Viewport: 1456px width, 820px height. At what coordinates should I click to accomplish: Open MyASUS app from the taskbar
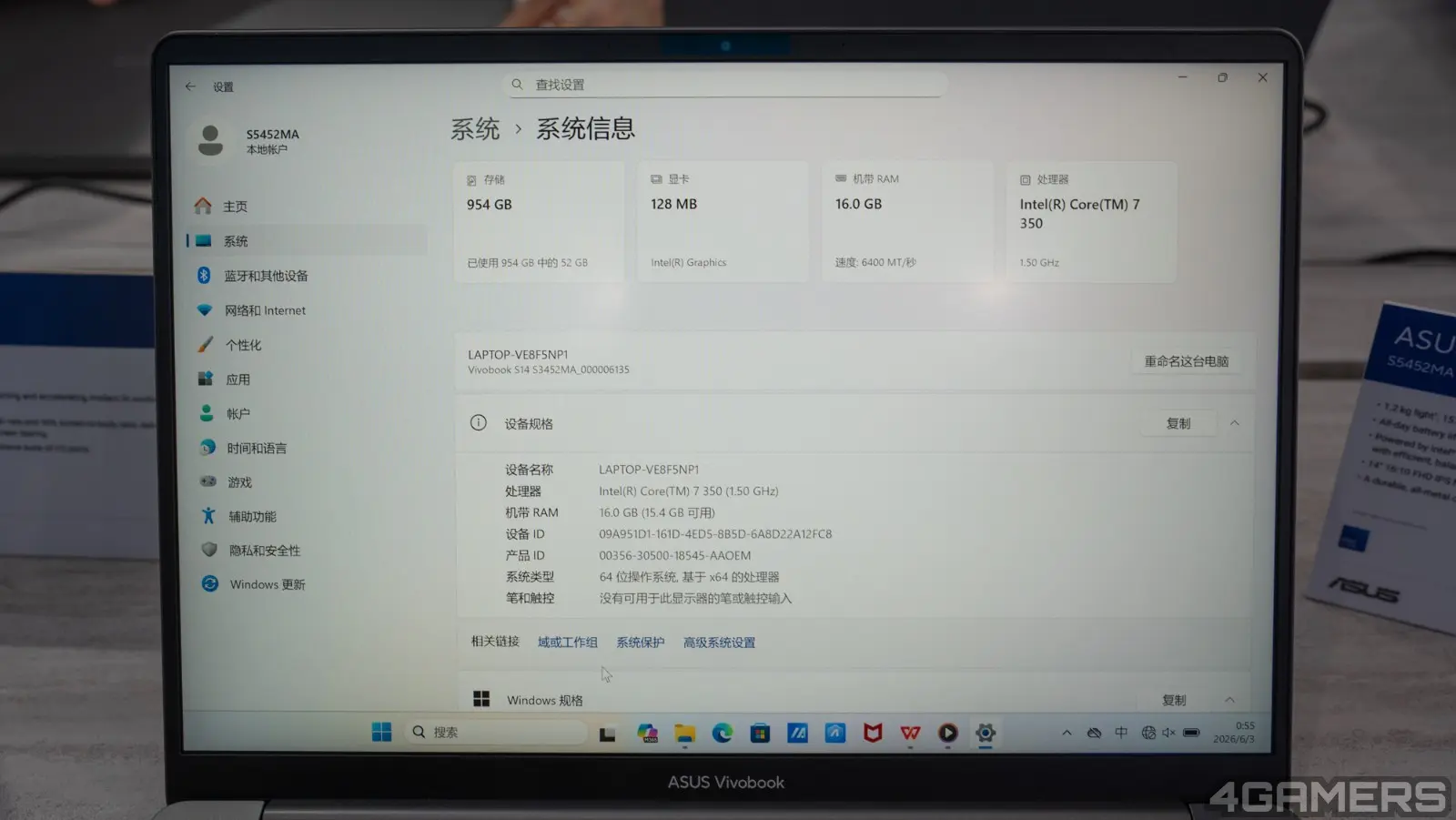pyautogui.click(x=797, y=733)
